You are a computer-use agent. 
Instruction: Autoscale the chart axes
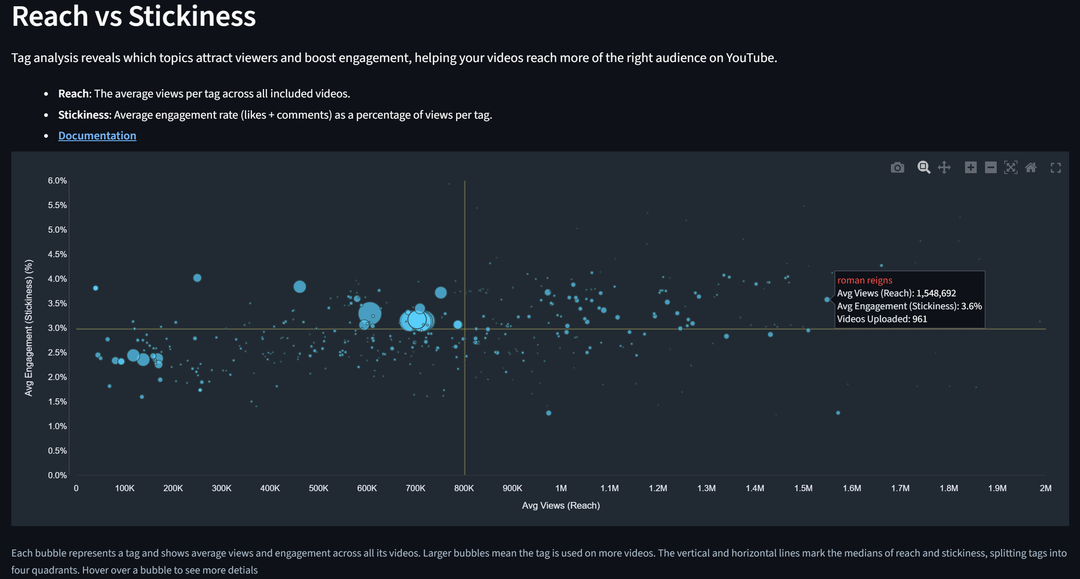click(x=1010, y=167)
